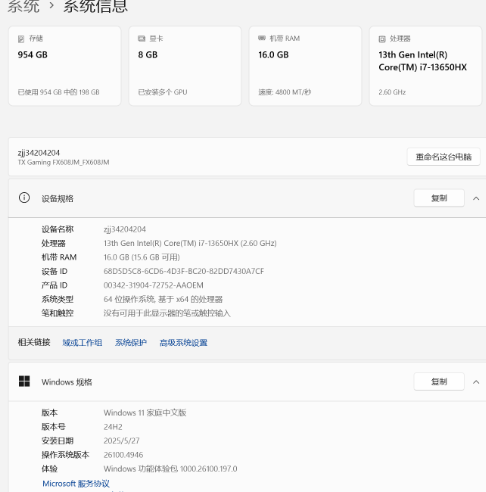Copy the Windows 规格 section with 复制
Screen dimensions: 486x492
click(x=439, y=382)
